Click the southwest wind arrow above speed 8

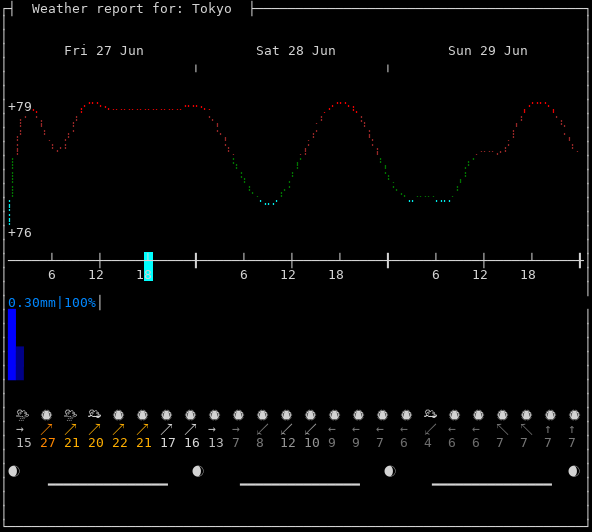click(x=262, y=429)
